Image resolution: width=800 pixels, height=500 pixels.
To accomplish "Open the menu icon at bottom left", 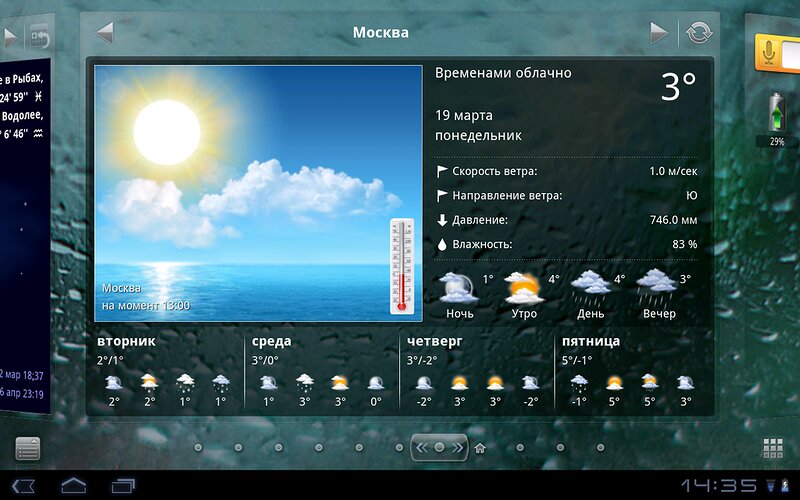I will [x=28, y=449].
